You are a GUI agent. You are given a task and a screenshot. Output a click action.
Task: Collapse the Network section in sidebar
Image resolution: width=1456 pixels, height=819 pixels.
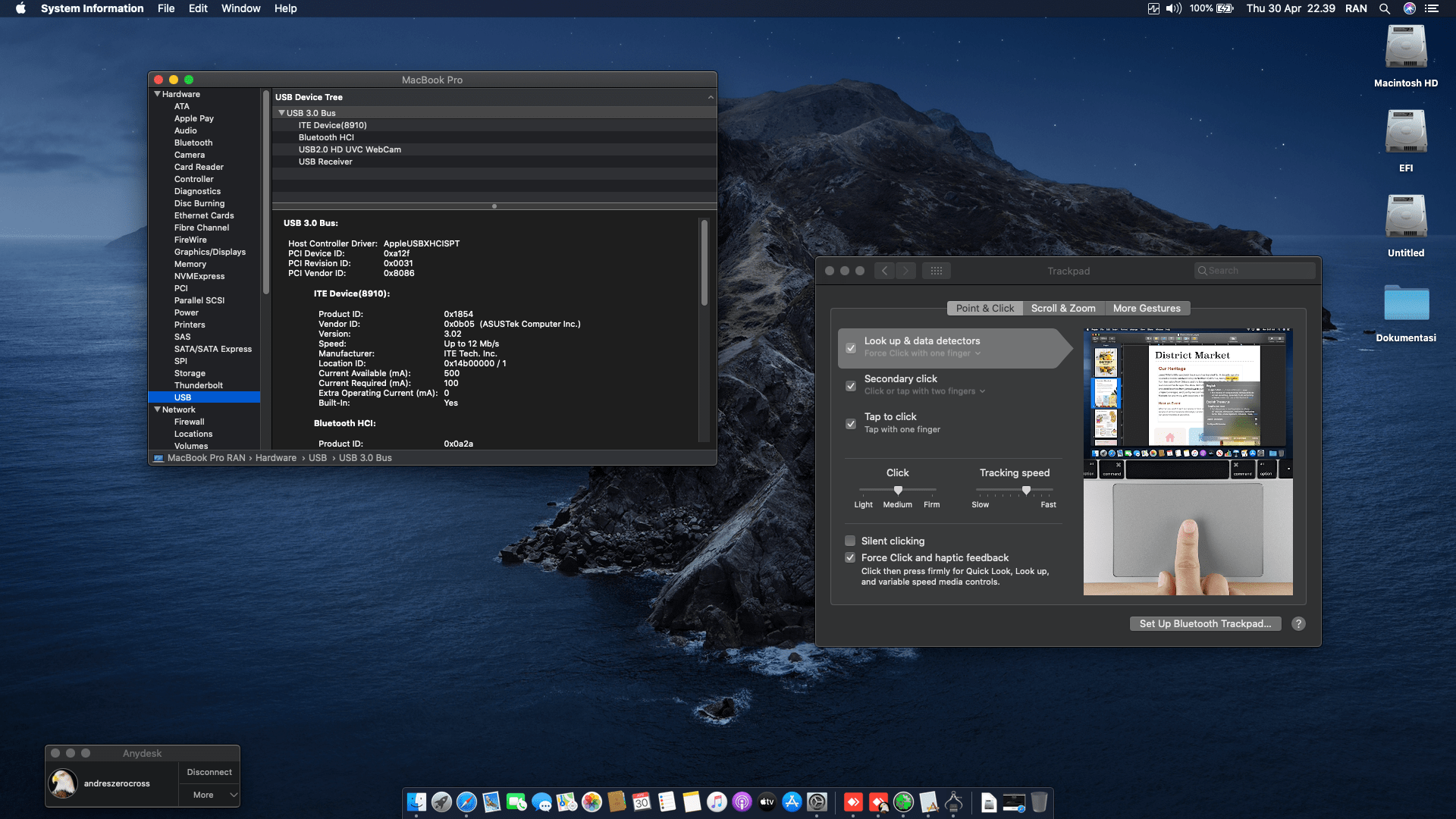[x=157, y=409]
